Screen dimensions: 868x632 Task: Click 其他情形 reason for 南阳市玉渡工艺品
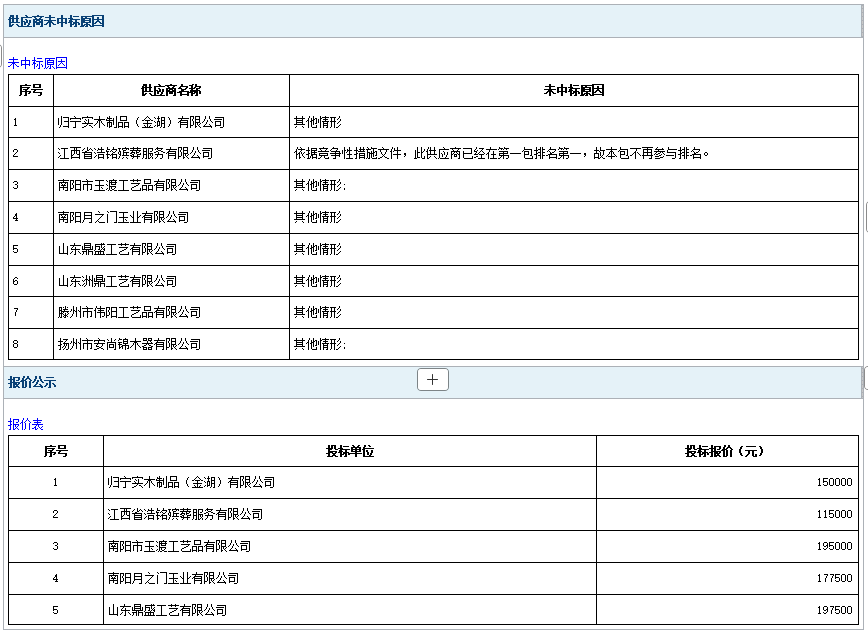319,185
